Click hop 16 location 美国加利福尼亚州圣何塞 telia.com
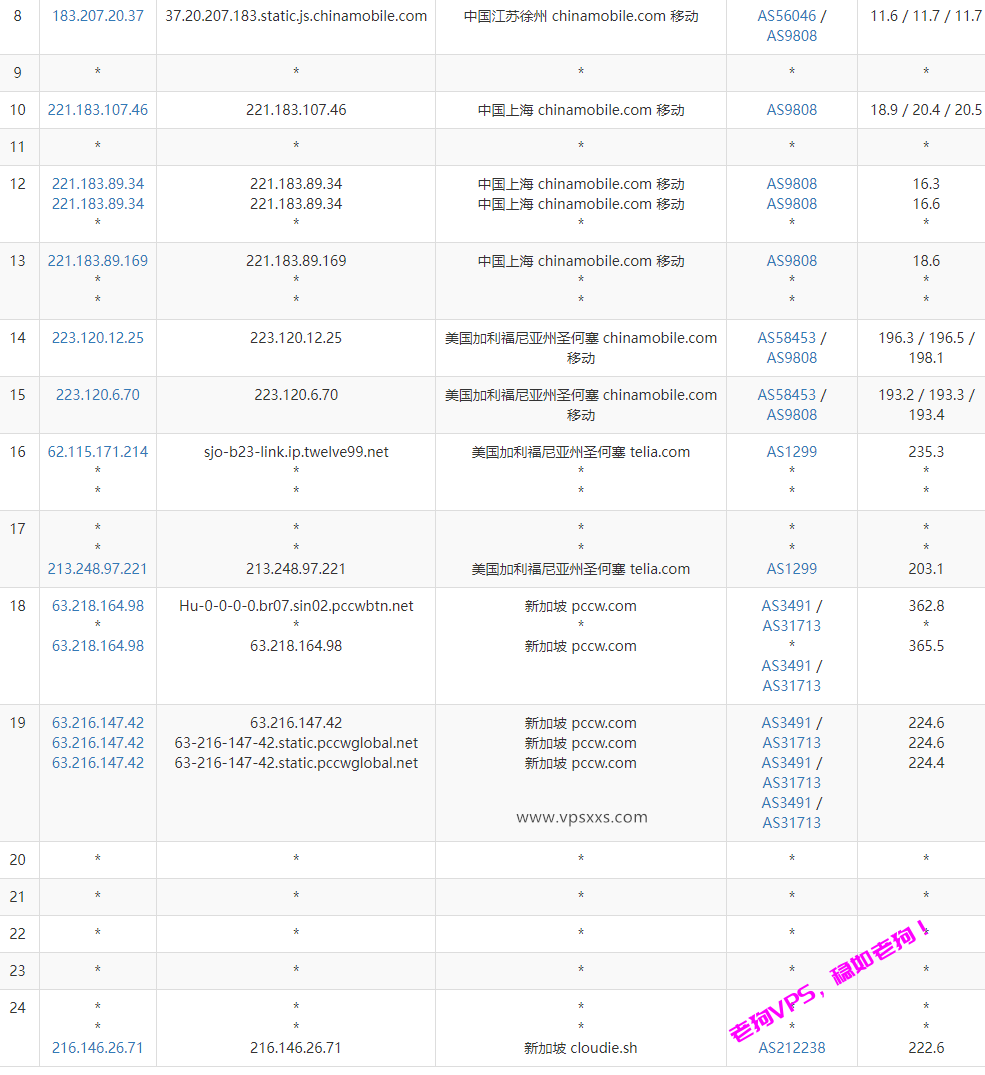This screenshot has width=985, height=1075. coord(581,452)
